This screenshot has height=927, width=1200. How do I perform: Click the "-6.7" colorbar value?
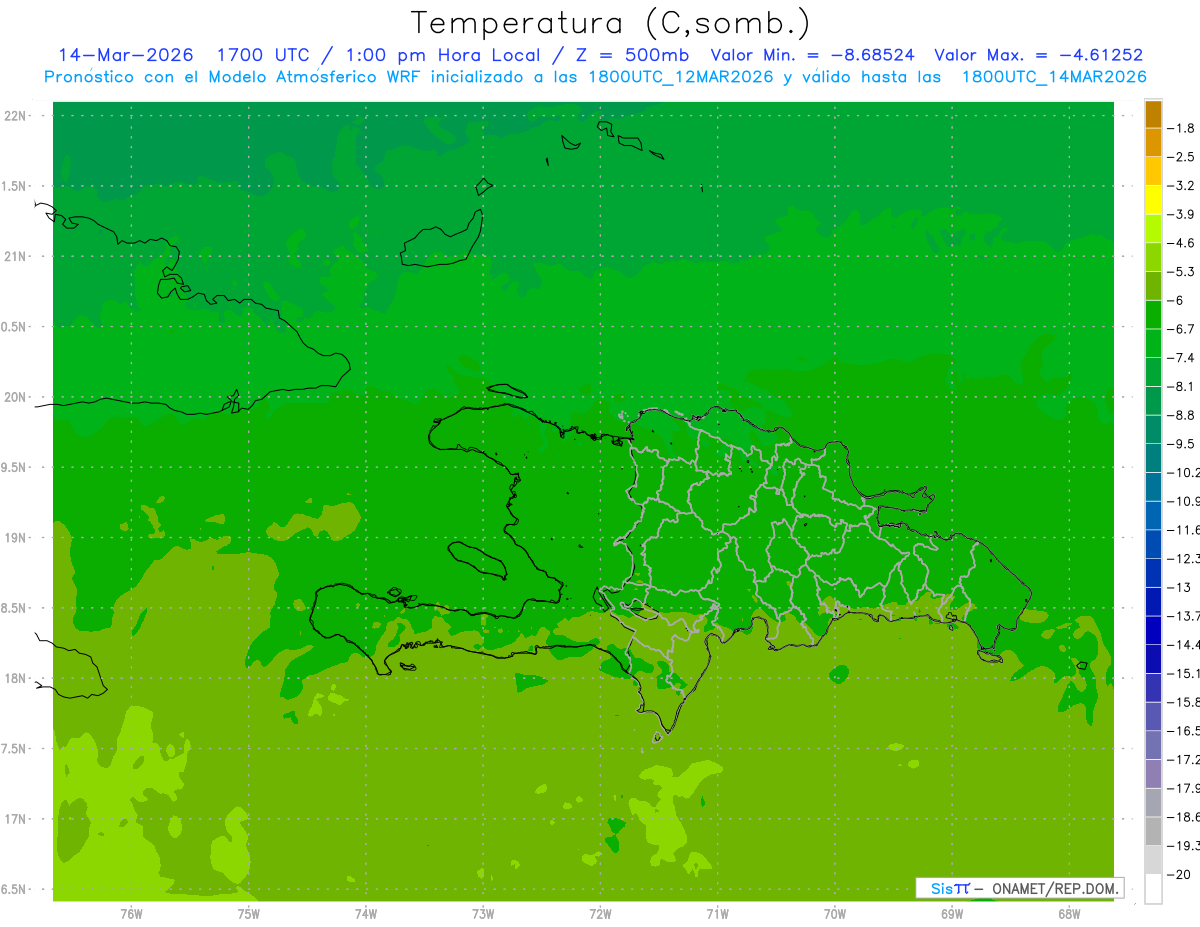click(1182, 329)
